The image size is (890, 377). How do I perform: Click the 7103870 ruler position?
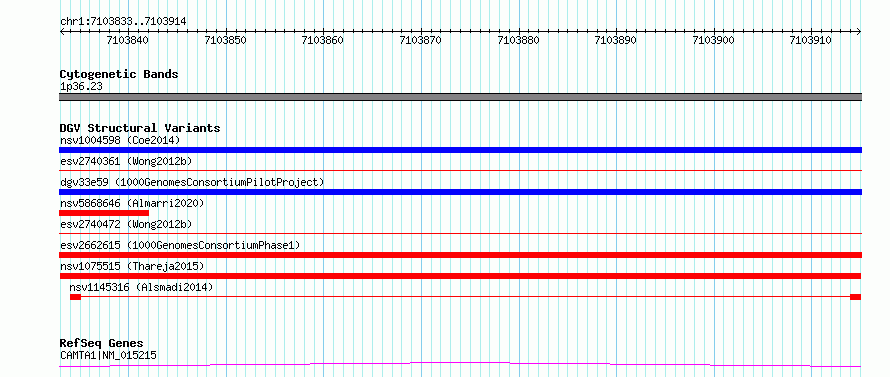pyautogui.click(x=421, y=40)
